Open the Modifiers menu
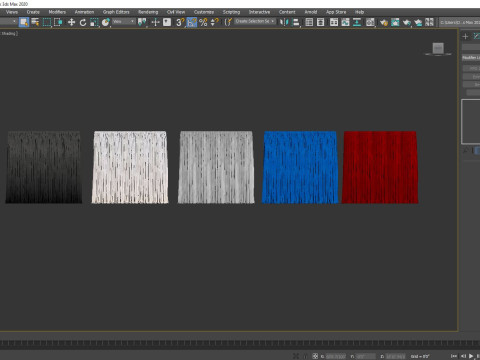 point(57,12)
